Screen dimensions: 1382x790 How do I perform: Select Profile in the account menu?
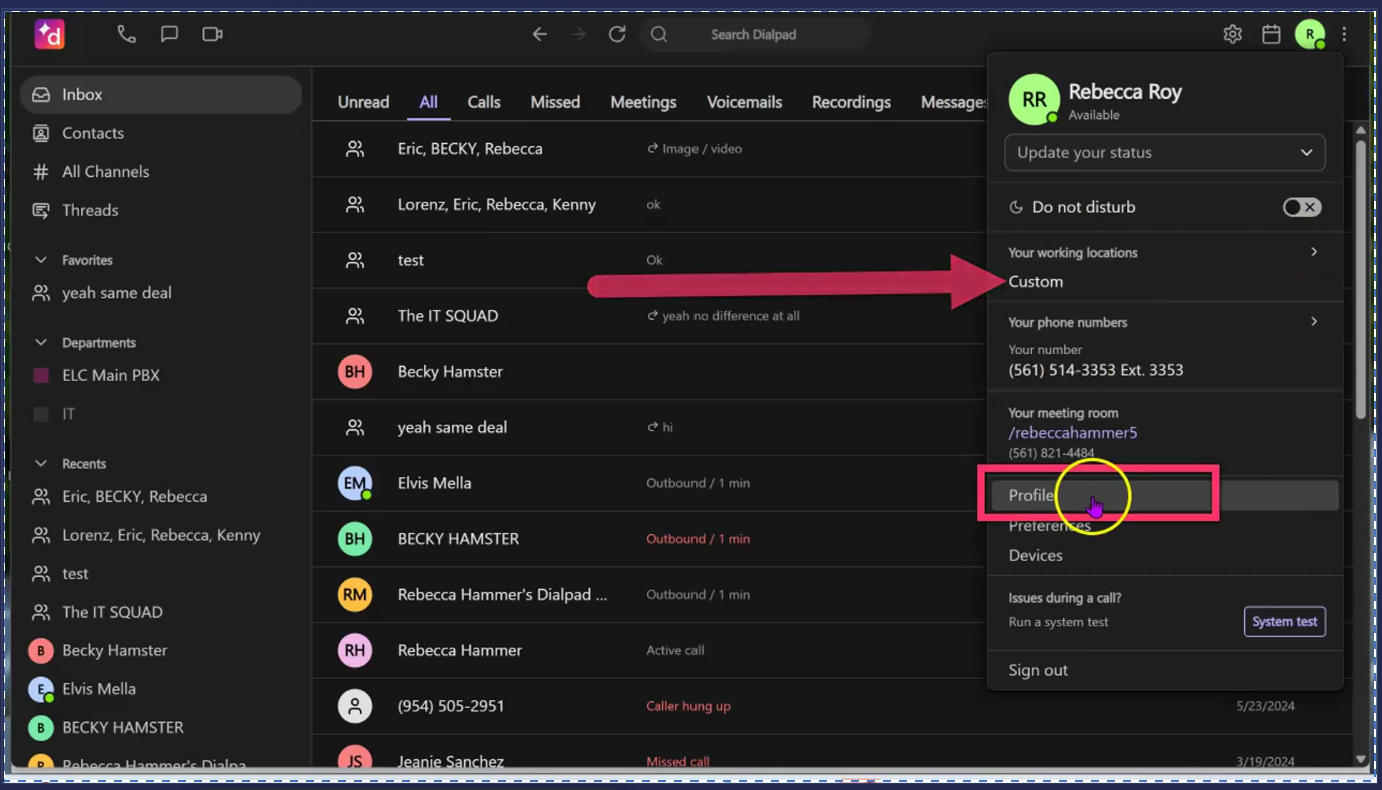coord(1031,495)
